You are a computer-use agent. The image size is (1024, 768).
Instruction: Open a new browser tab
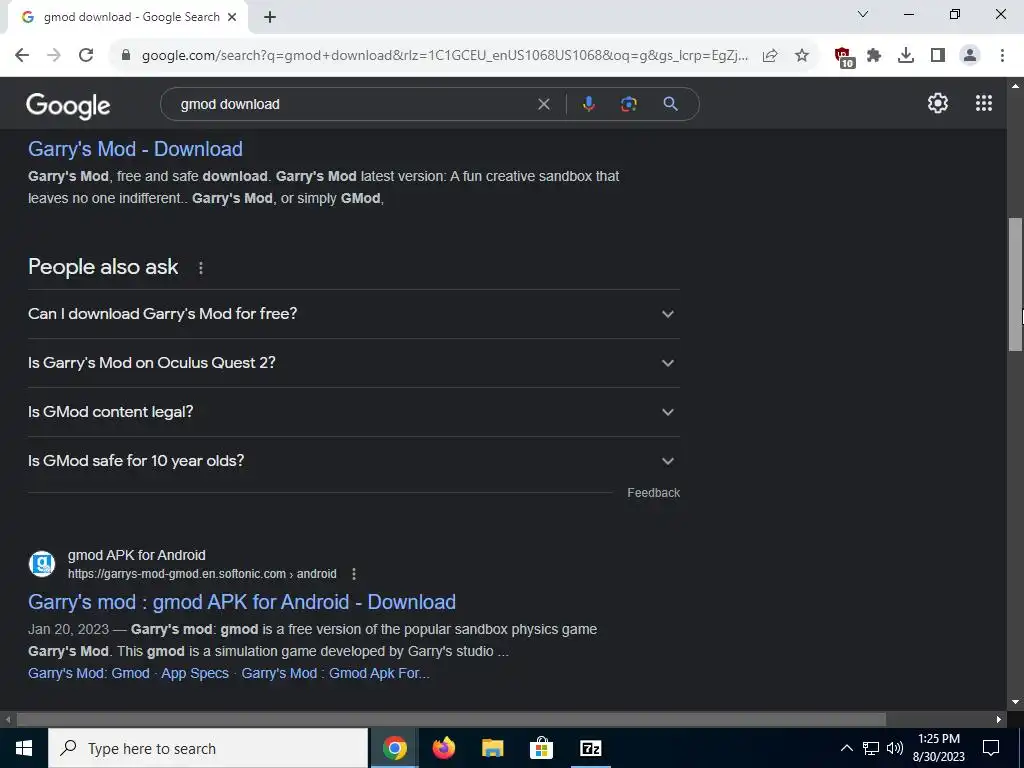[270, 17]
